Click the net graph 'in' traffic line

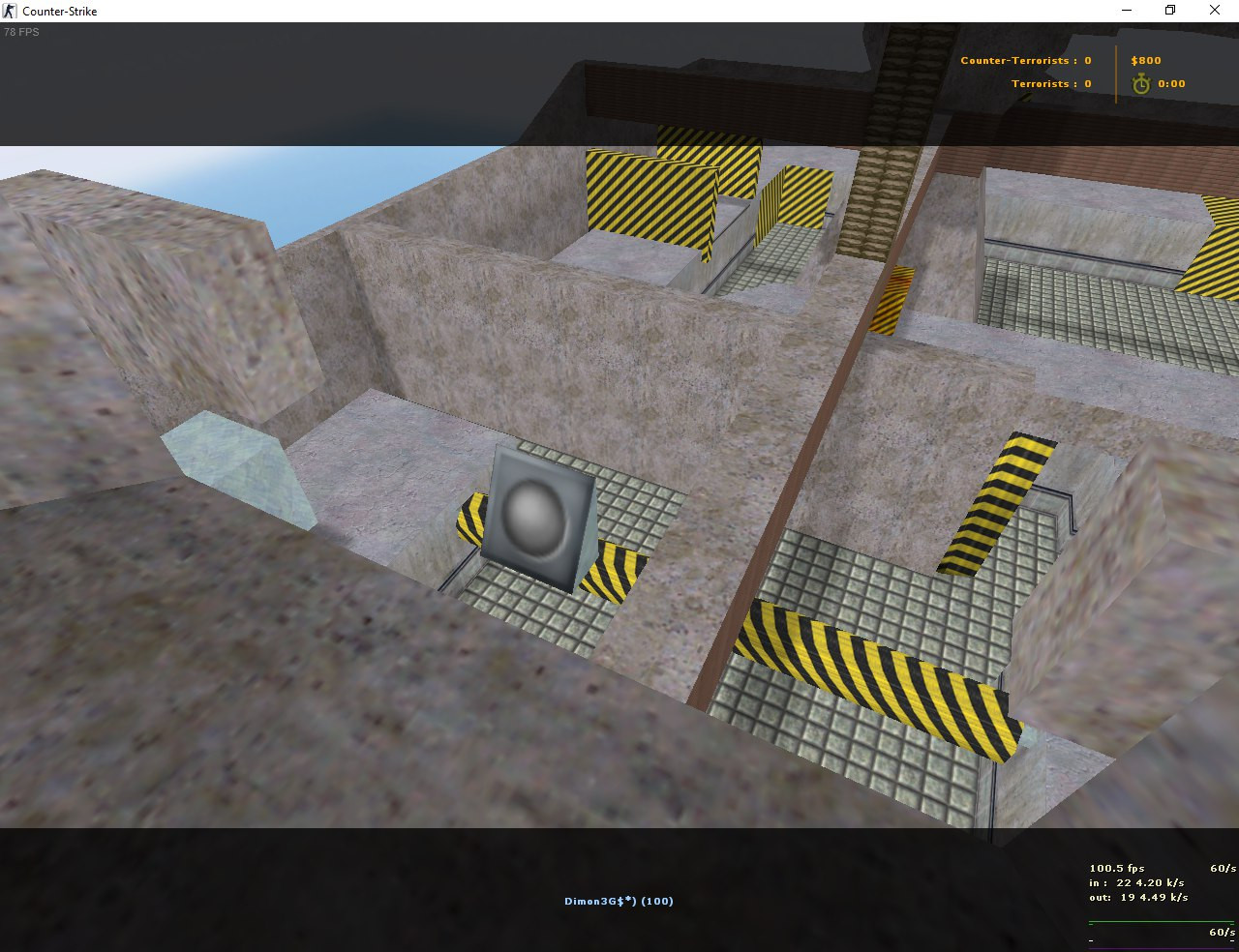(x=1137, y=882)
